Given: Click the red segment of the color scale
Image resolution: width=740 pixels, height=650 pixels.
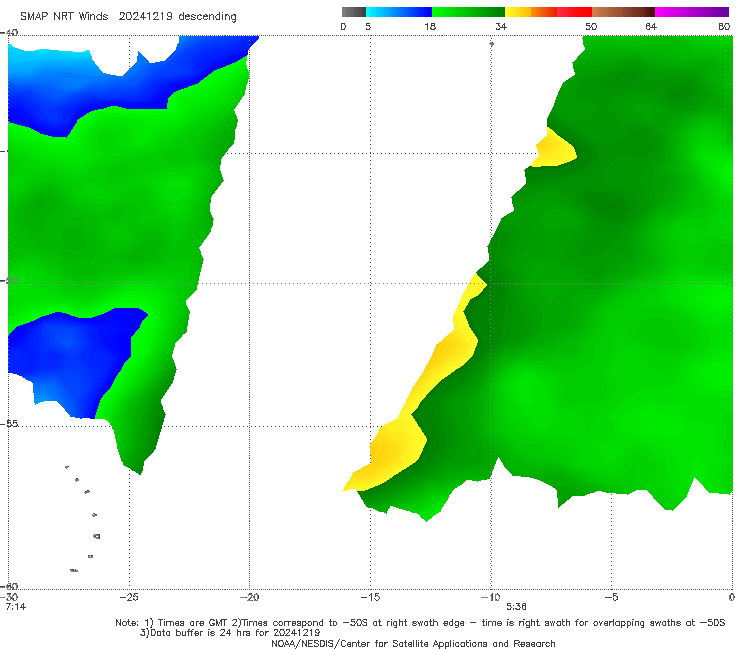Looking at the screenshot, I should tap(574, 12).
